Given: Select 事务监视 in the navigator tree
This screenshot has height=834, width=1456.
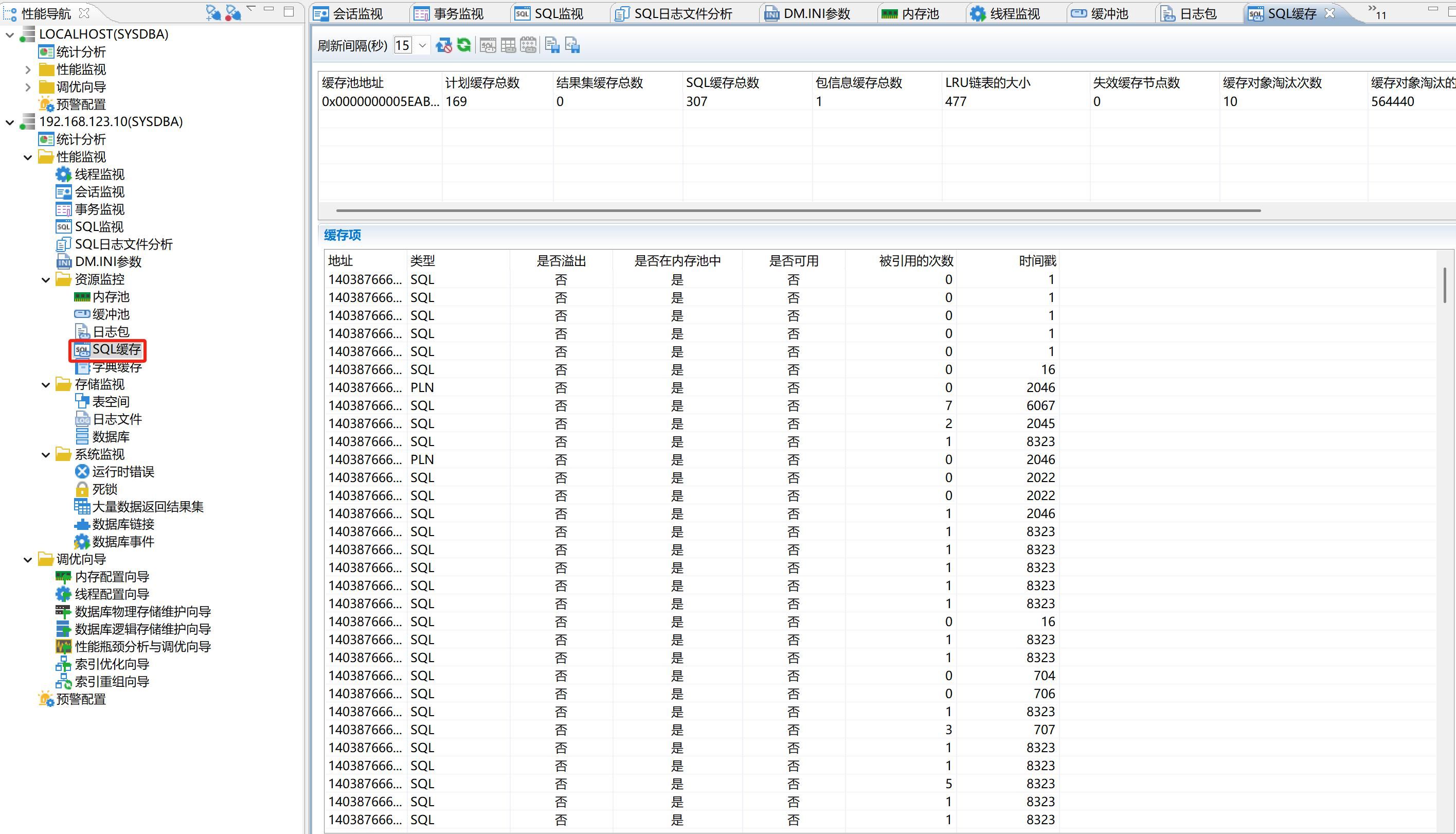Looking at the screenshot, I should [x=90, y=209].
